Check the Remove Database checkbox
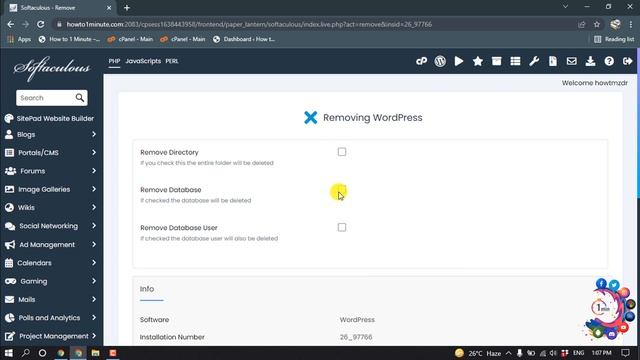The height and width of the screenshot is (360, 640). coord(342,190)
